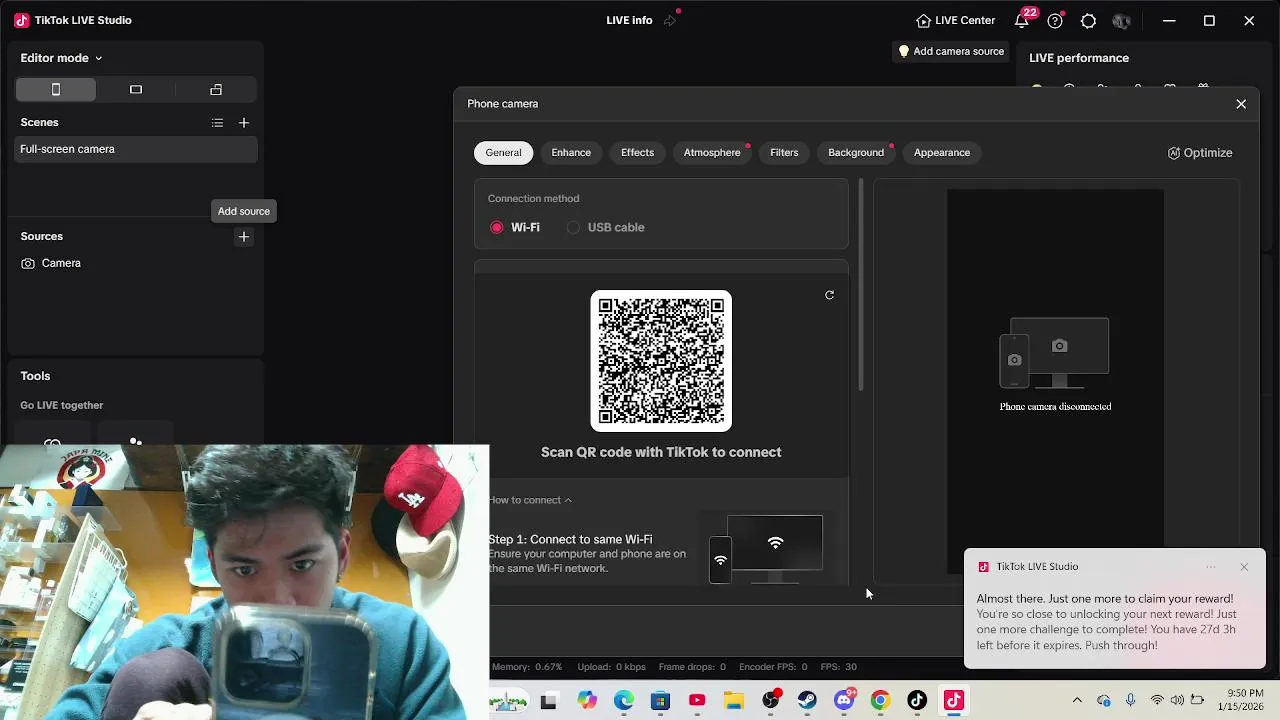Click the profile avatar in the title bar
Screen dimensions: 1280x720
click(x=1121, y=20)
